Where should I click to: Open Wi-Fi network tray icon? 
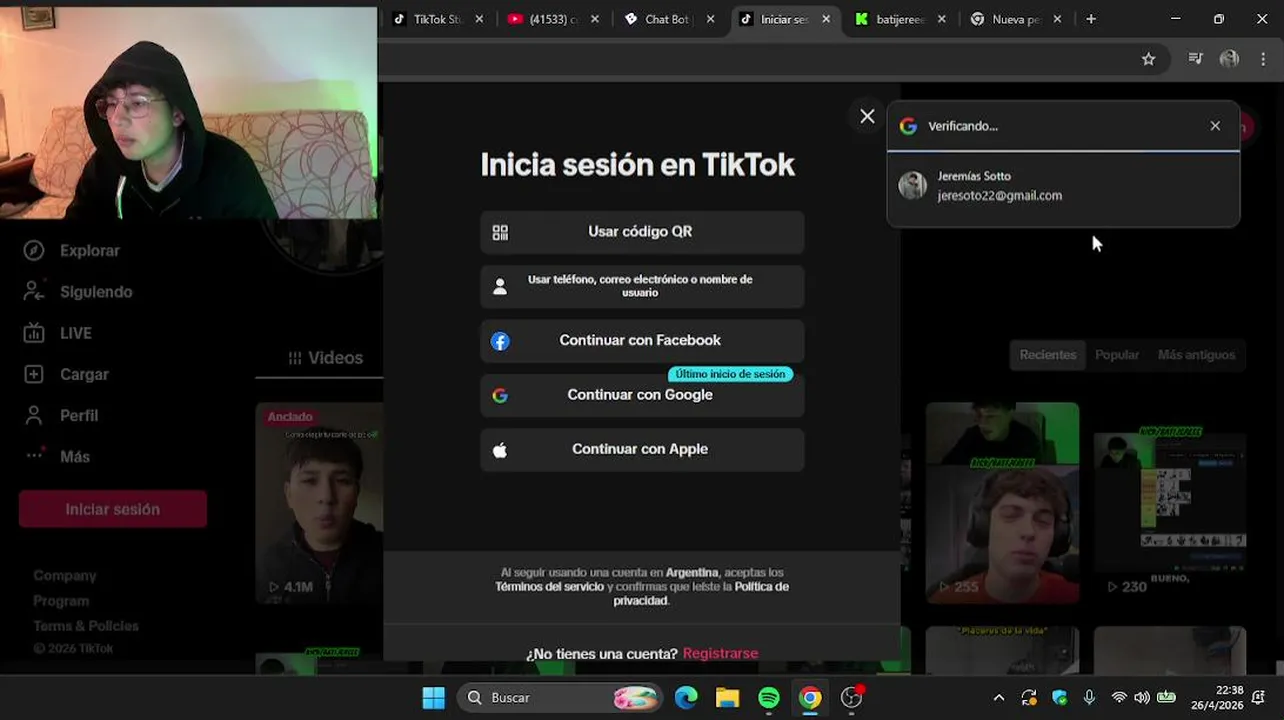pos(1119,698)
